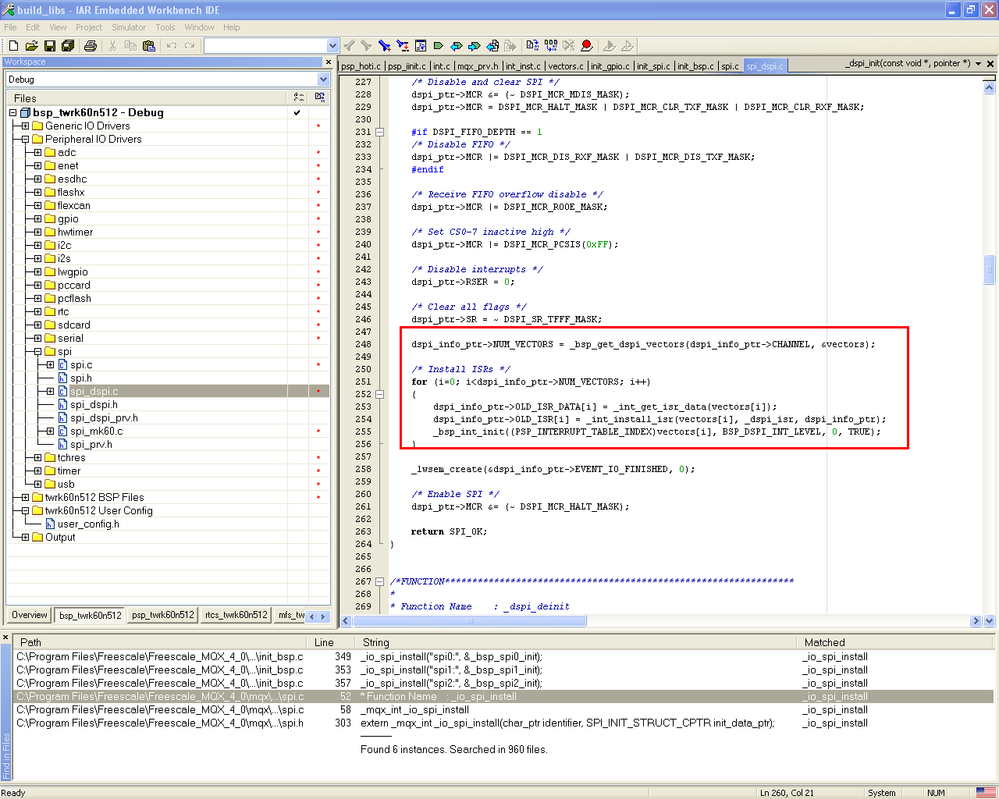The image size is (999, 799).
Task: Collapse code fold at line 231
Action: (380, 133)
